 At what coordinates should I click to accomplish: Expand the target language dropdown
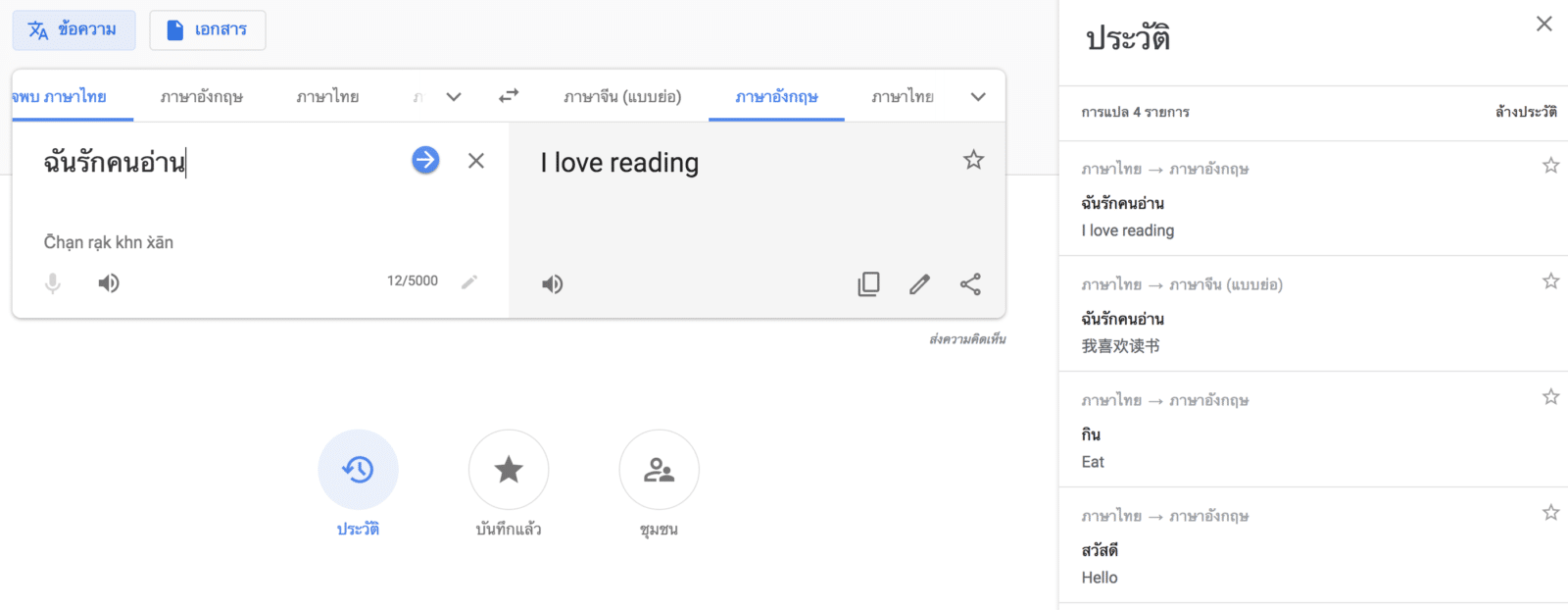coord(978,97)
